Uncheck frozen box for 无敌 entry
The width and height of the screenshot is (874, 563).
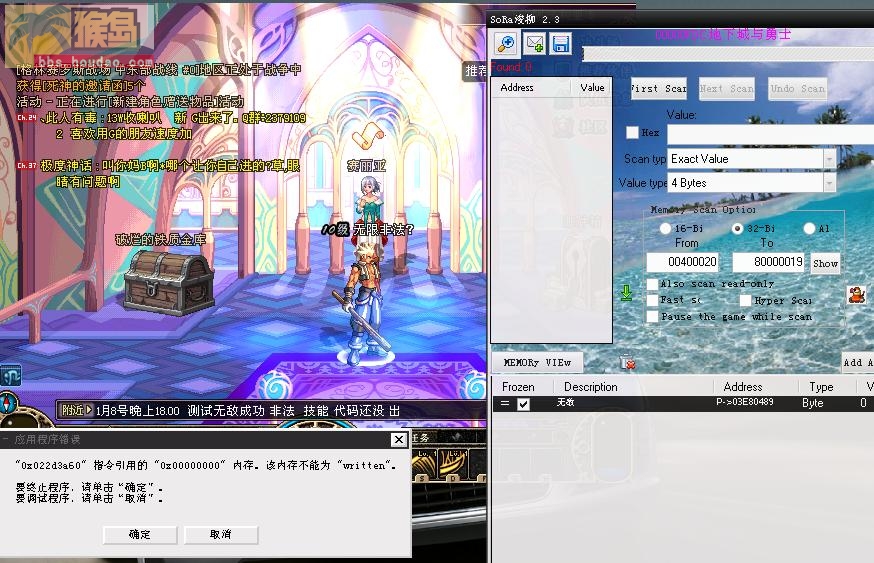point(523,404)
